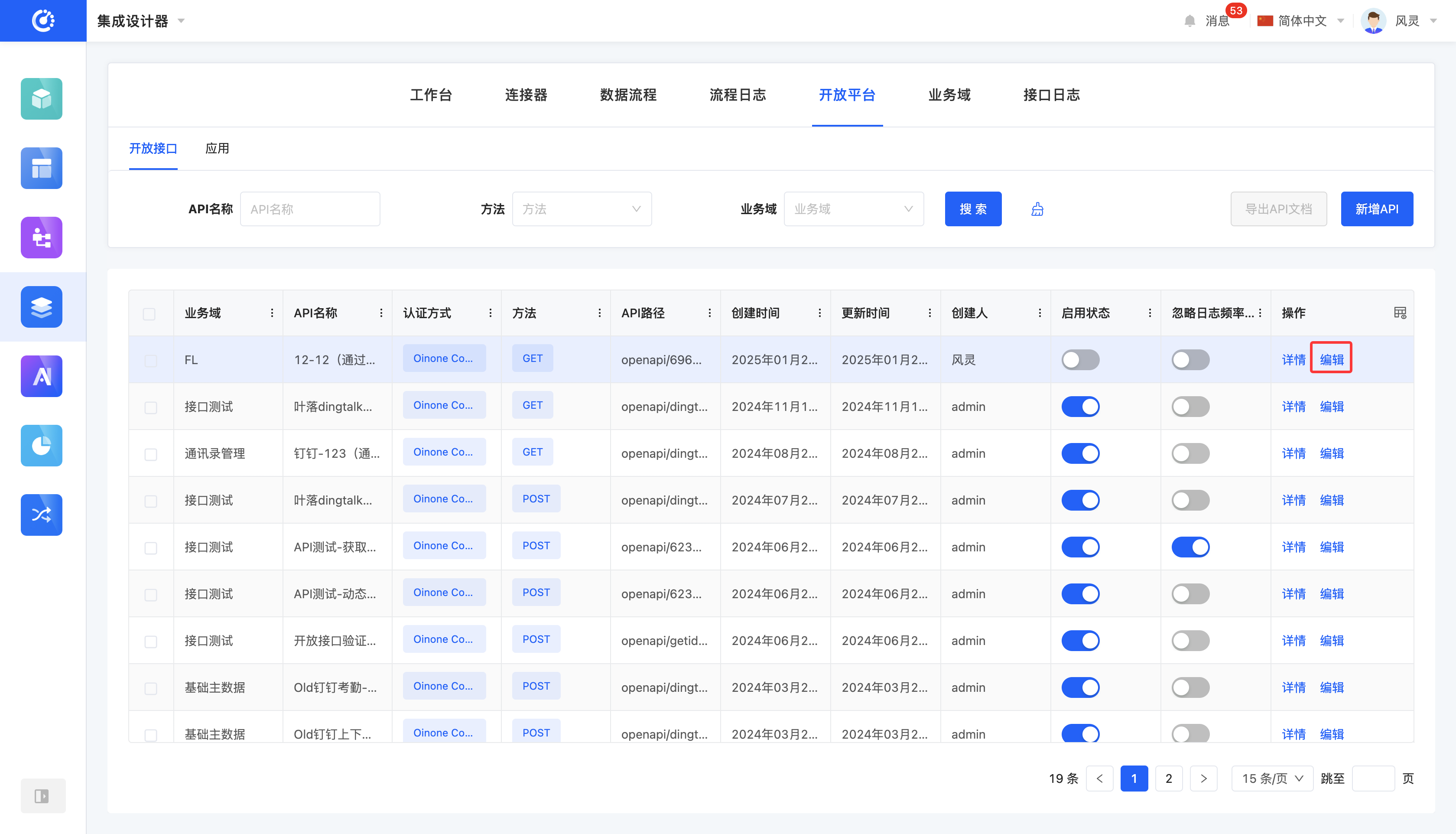
Task: Check the select-all checkbox in table header
Action: pyautogui.click(x=149, y=314)
